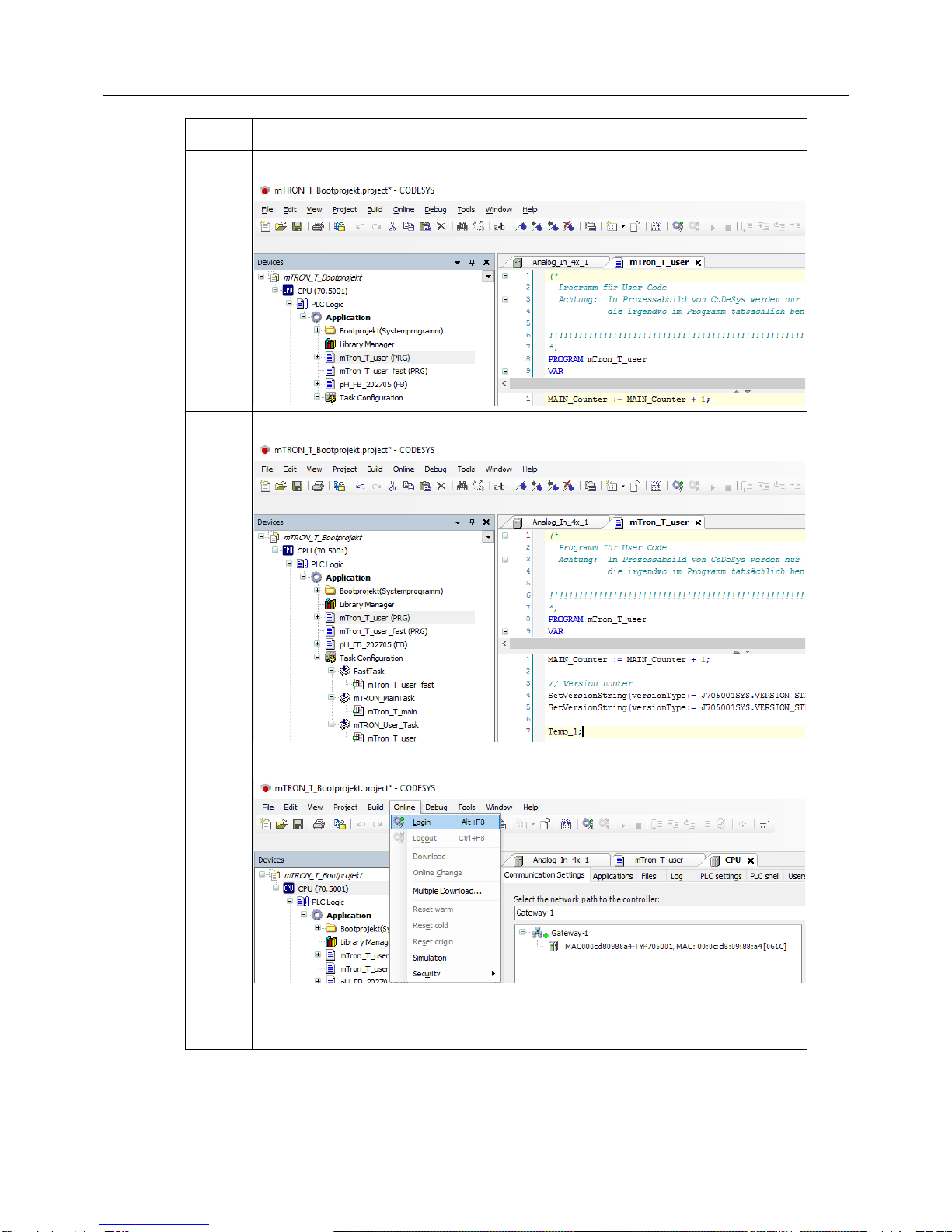Select mTron_T_main in middle screenshot tree

pyautogui.click(x=392, y=711)
